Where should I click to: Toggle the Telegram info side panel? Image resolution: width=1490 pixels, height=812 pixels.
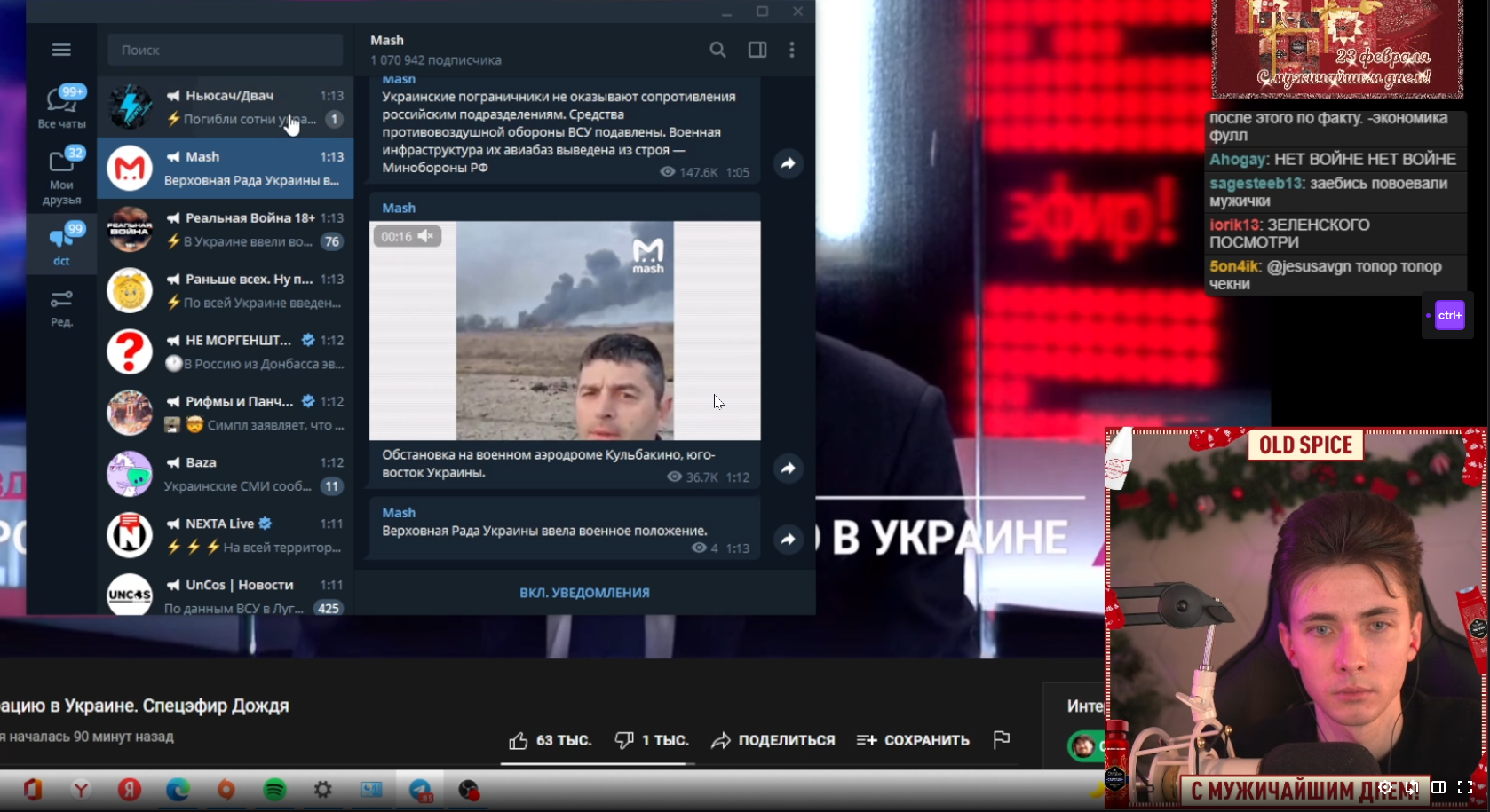757,50
